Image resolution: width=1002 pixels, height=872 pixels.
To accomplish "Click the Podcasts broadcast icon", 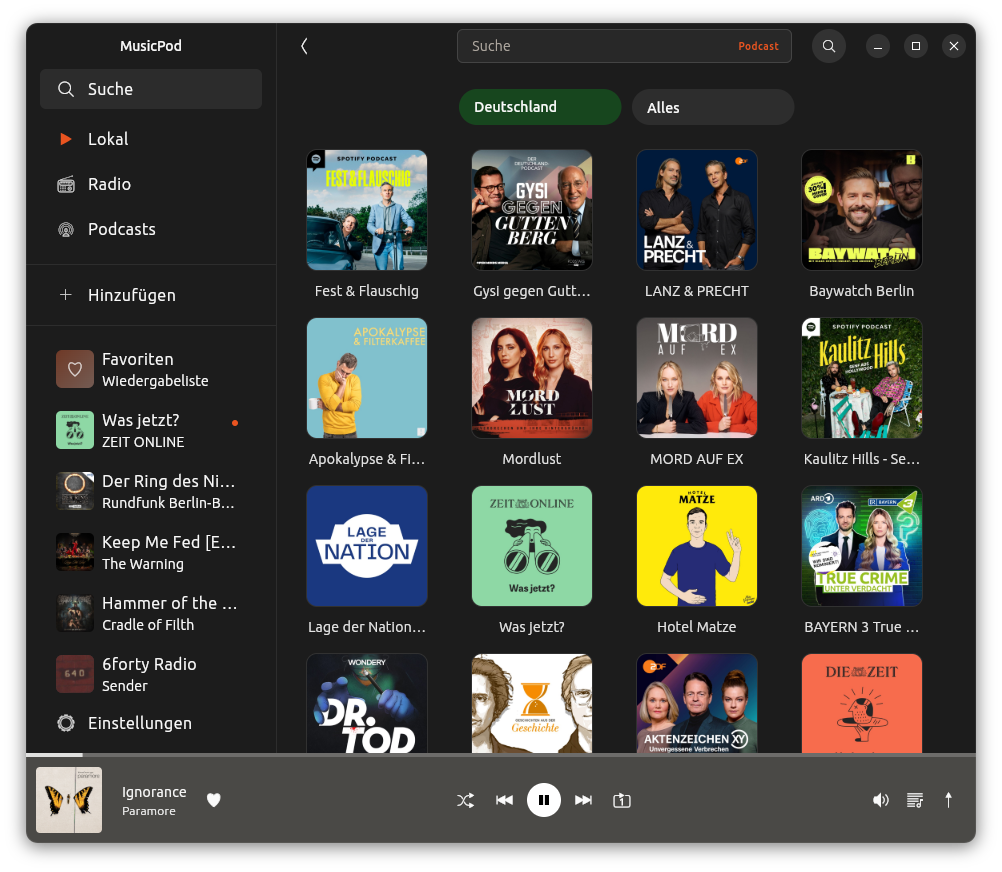I will (x=66, y=229).
